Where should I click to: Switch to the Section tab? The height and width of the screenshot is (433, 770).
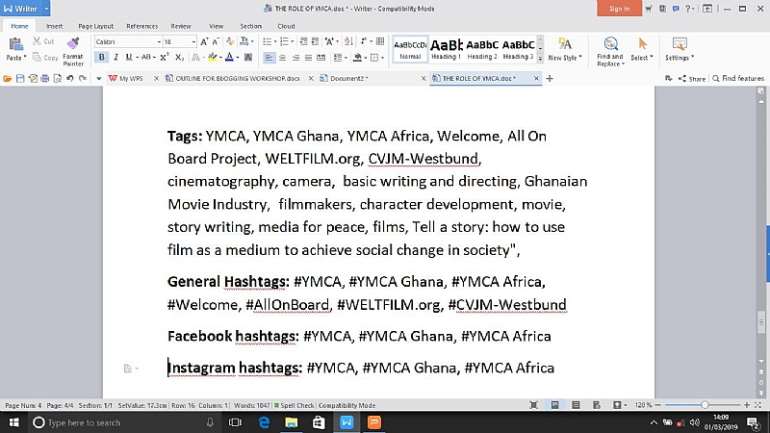[250, 26]
